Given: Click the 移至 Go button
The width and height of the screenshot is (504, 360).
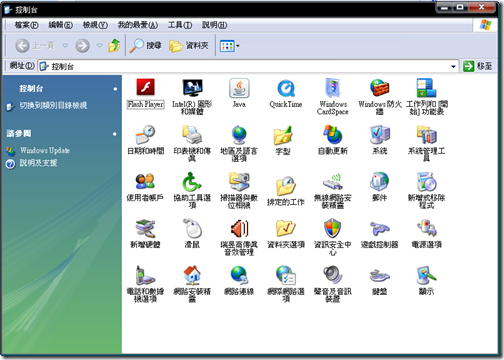Looking at the screenshot, I should (x=477, y=66).
